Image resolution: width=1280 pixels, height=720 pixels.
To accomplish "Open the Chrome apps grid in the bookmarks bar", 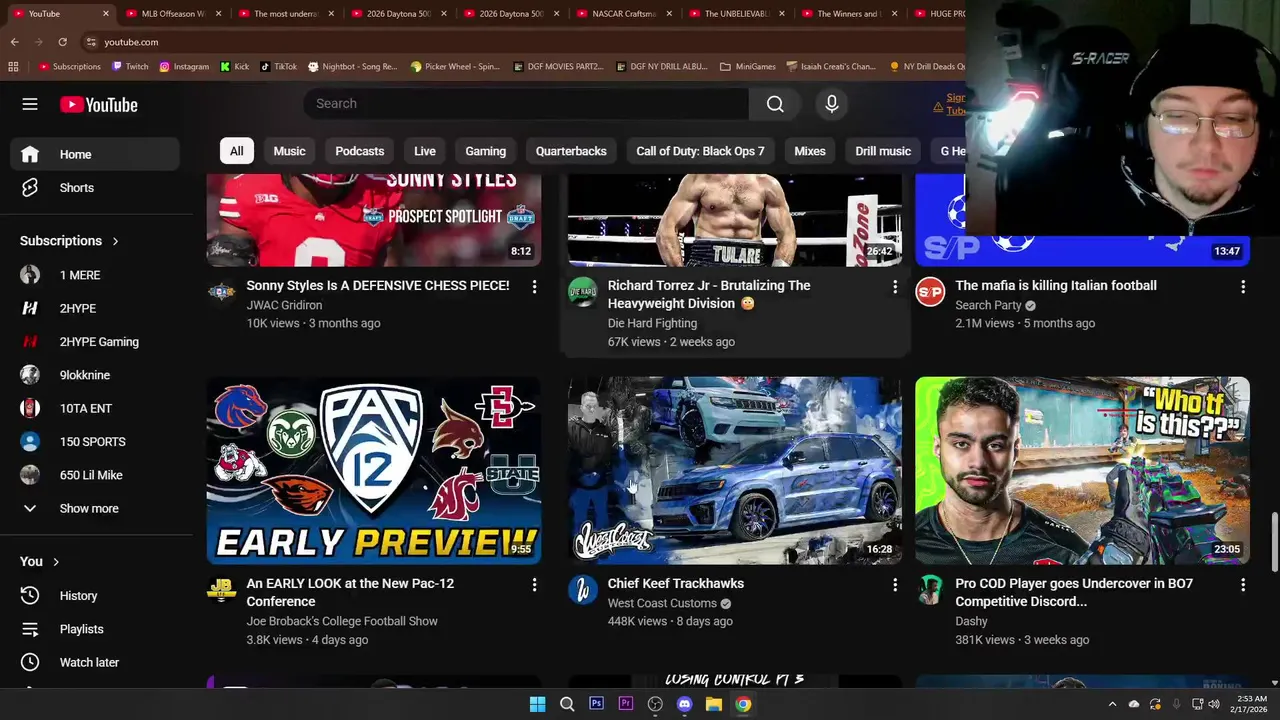I will 13,67.
